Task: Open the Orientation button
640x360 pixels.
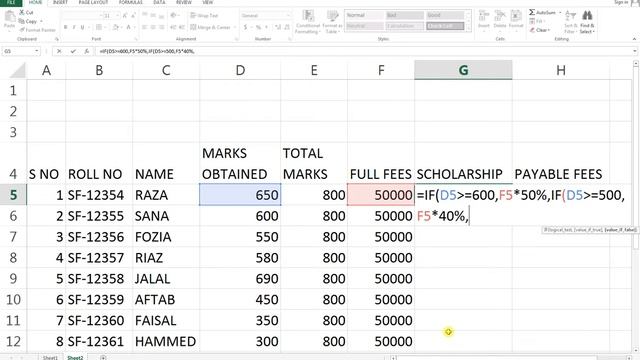Action: tap(173, 16)
